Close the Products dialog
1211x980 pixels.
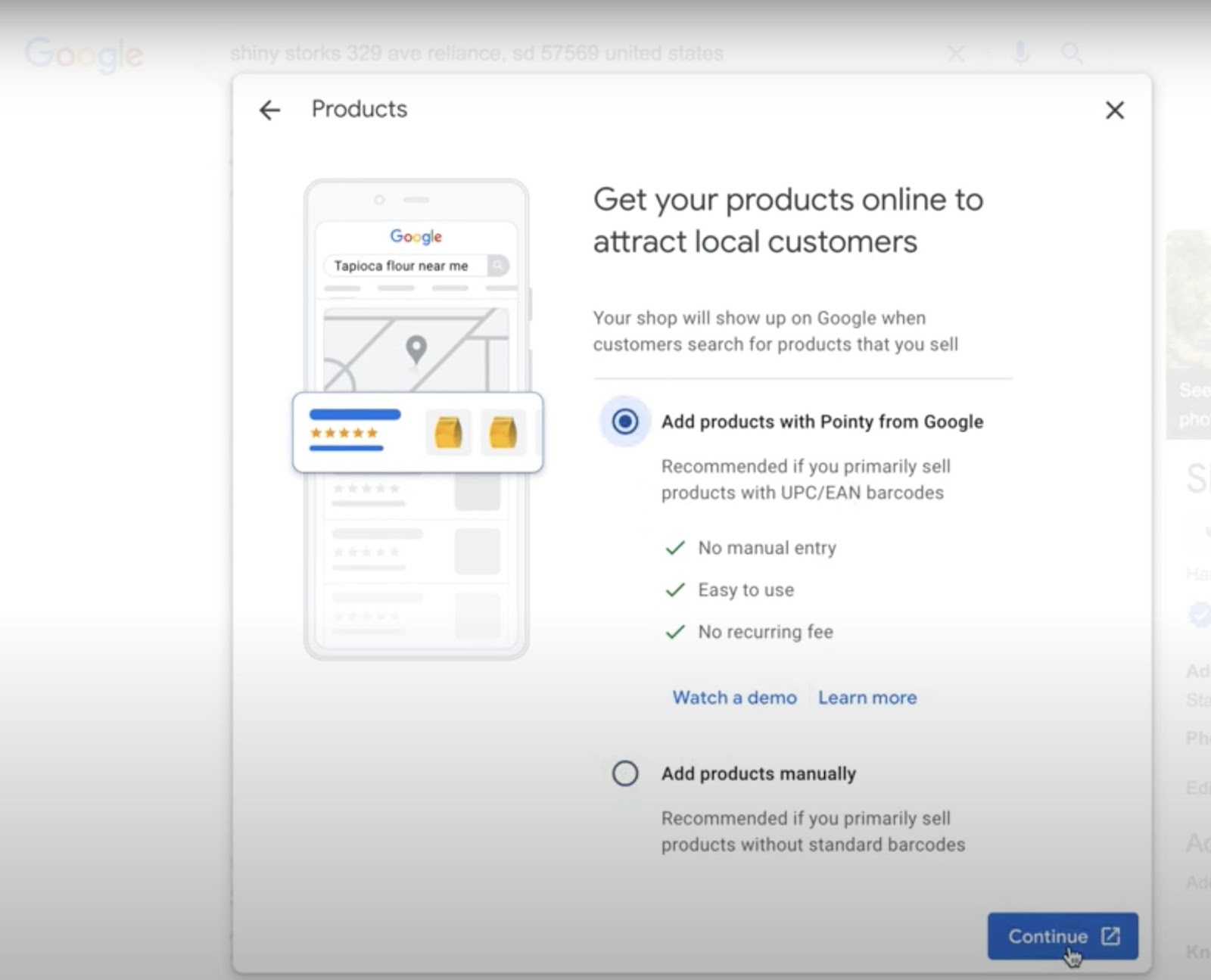point(1114,110)
